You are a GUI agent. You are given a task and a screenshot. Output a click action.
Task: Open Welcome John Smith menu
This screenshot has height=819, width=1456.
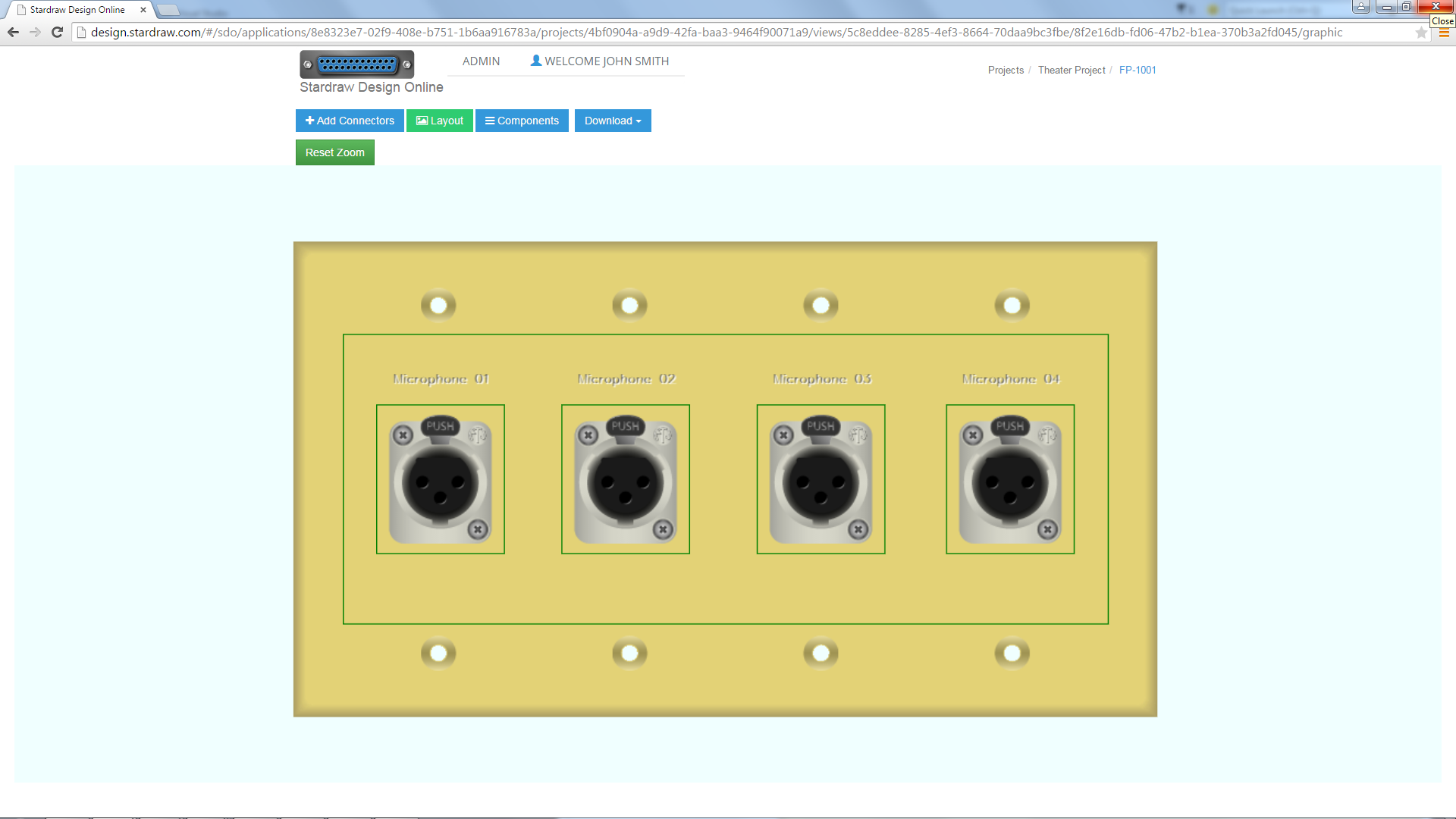click(606, 61)
